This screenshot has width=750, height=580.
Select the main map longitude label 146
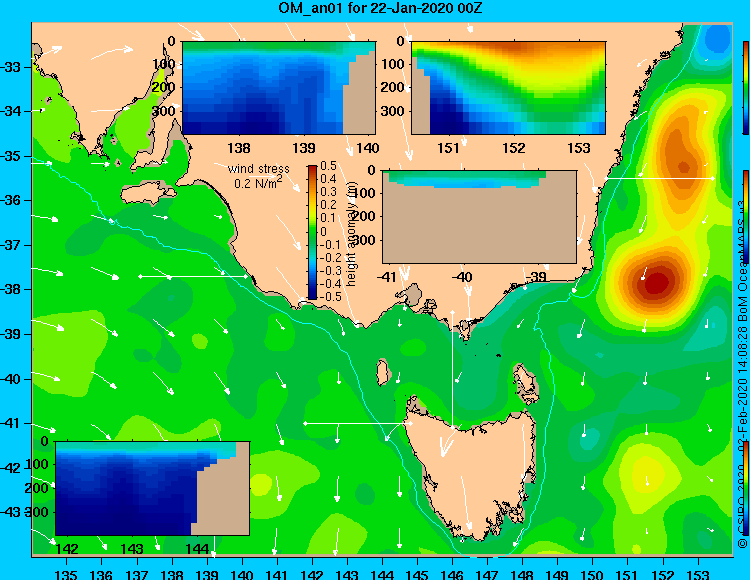(452, 574)
